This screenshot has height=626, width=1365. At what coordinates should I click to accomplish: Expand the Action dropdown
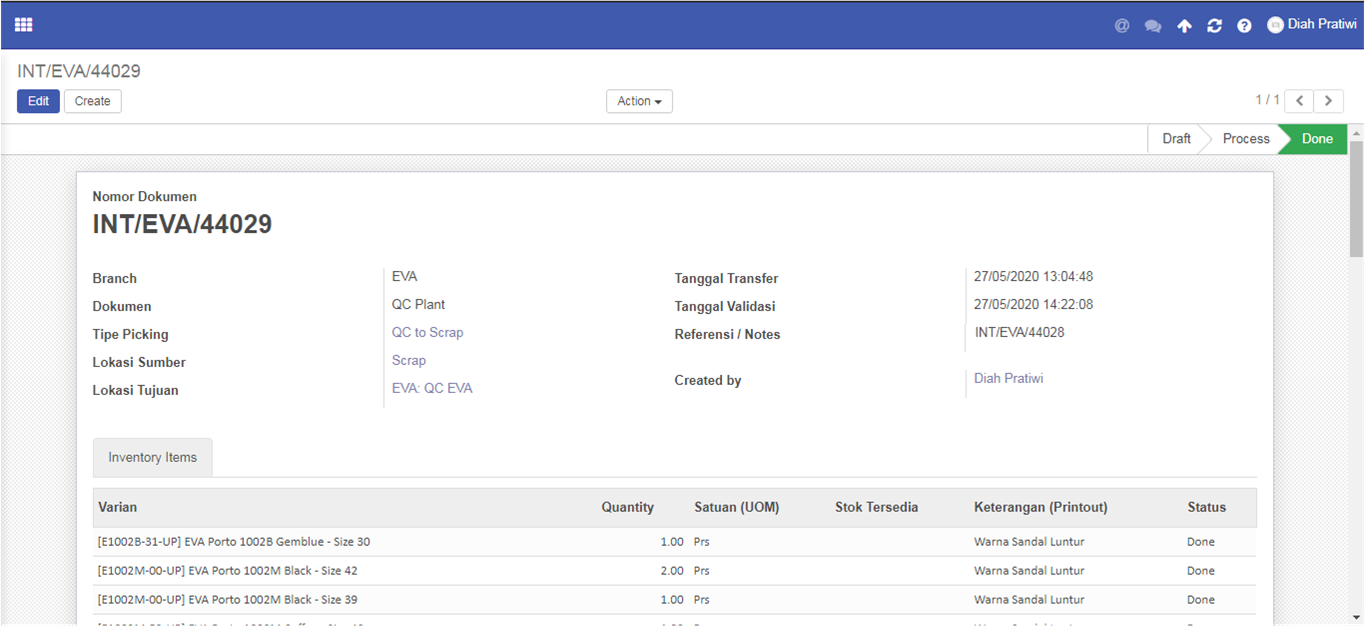click(639, 101)
